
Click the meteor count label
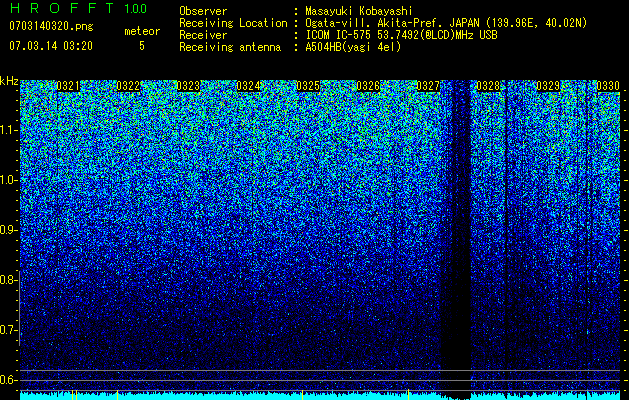click(x=142, y=31)
